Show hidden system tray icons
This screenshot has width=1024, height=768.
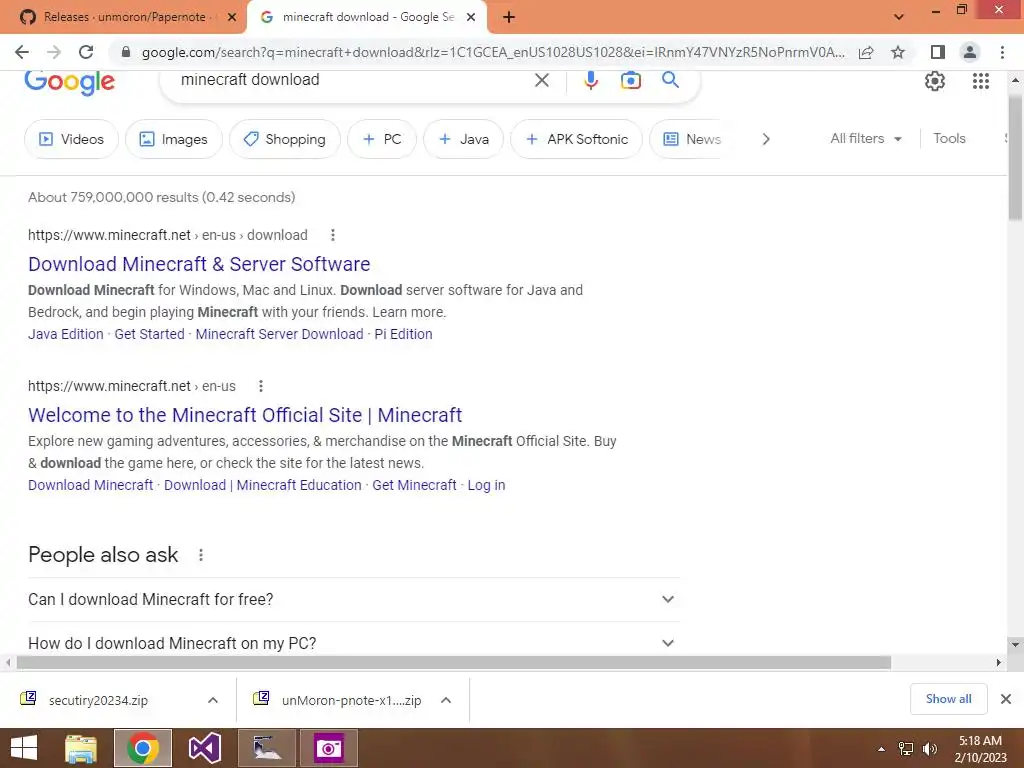click(881, 749)
